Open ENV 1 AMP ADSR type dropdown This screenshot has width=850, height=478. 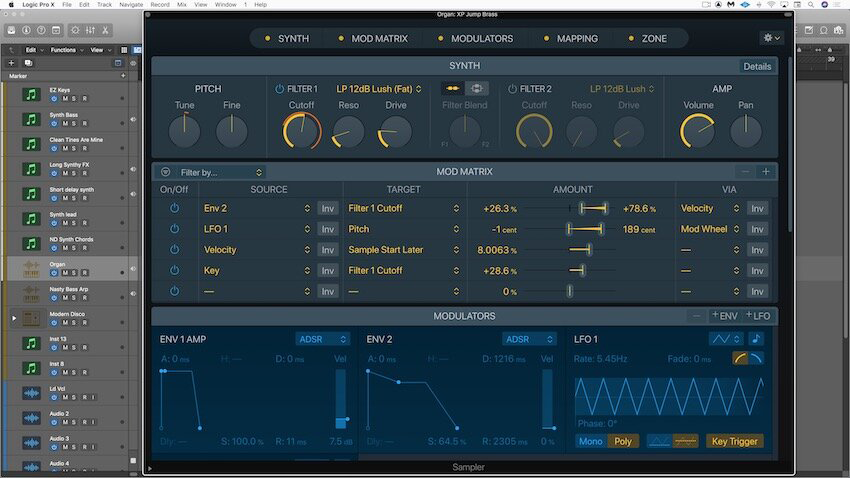coord(322,339)
